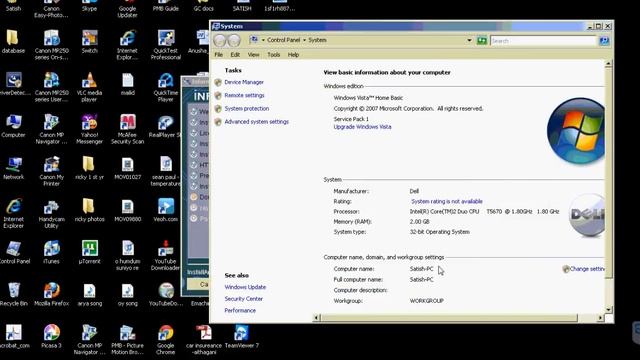Click the Forward navigation button

point(234,40)
